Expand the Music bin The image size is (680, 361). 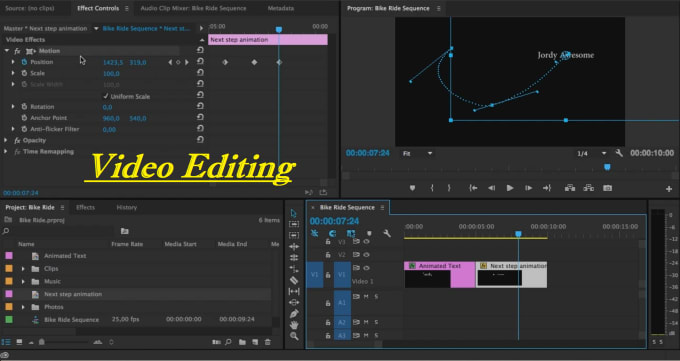pyautogui.click(x=23, y=282)
